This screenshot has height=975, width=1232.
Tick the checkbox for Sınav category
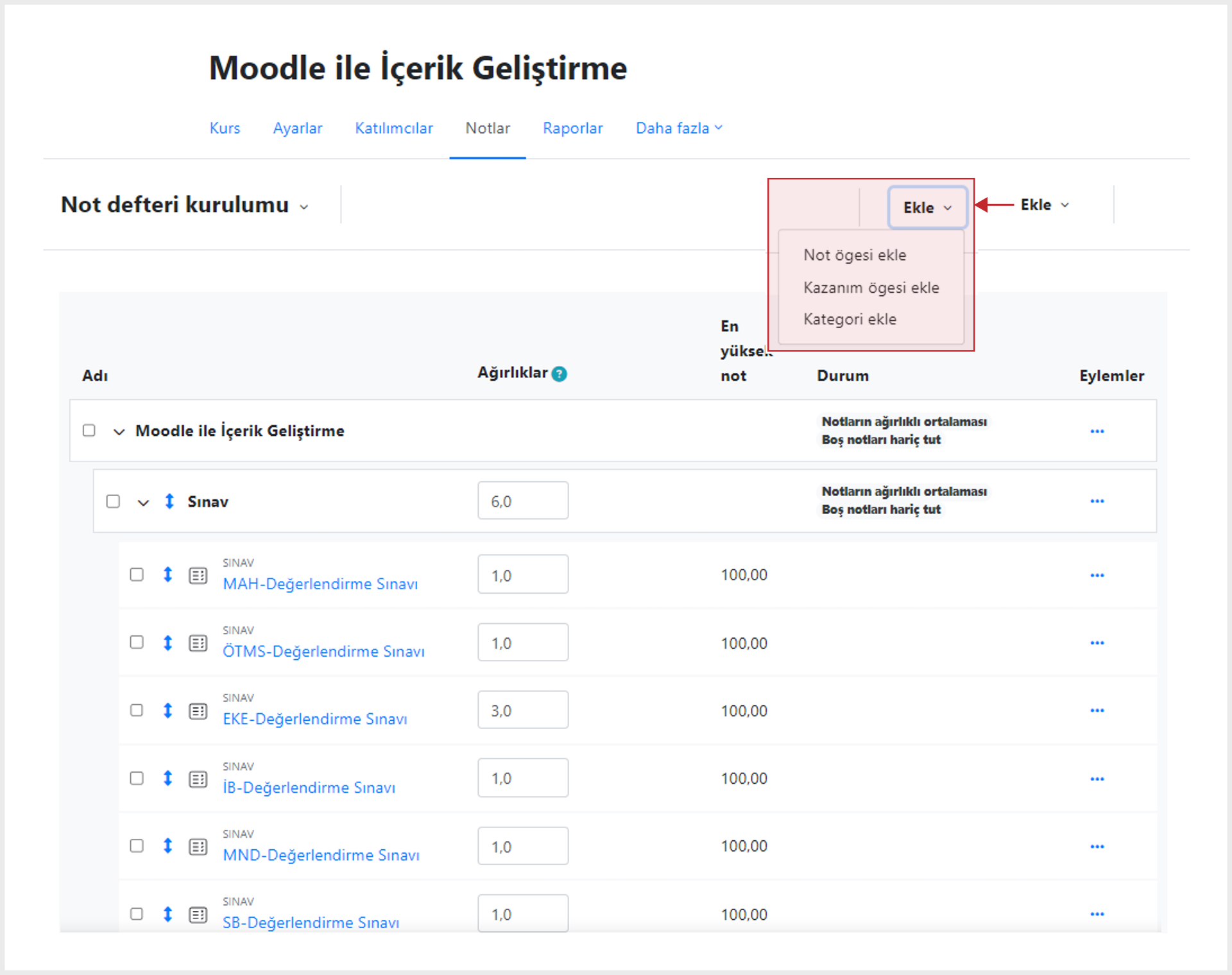point(113,501)
